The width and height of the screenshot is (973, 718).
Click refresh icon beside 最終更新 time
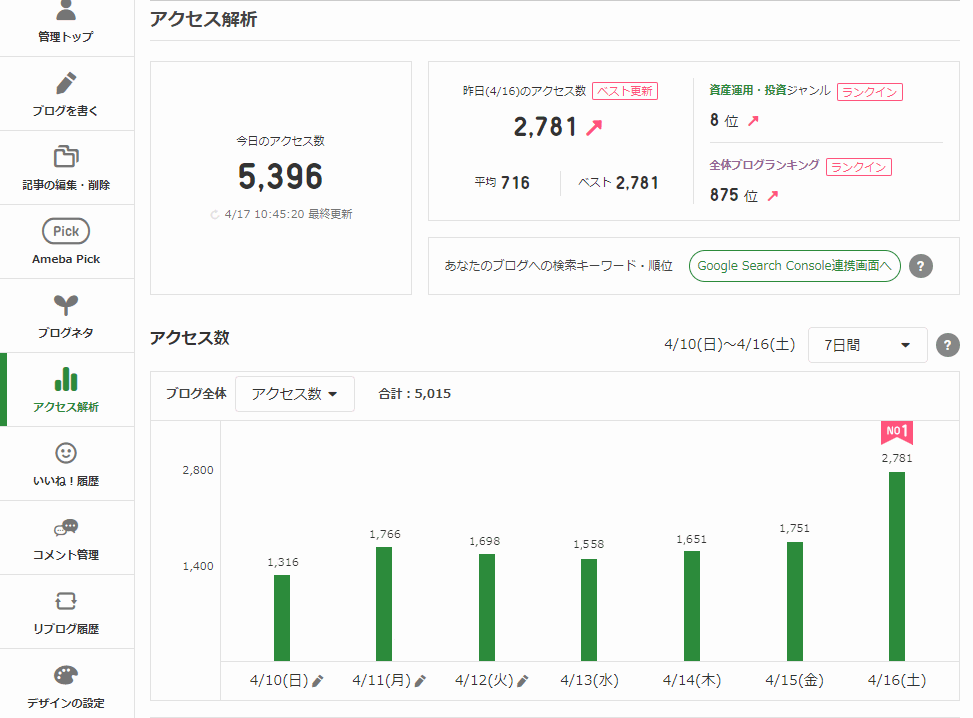point(215,215)
